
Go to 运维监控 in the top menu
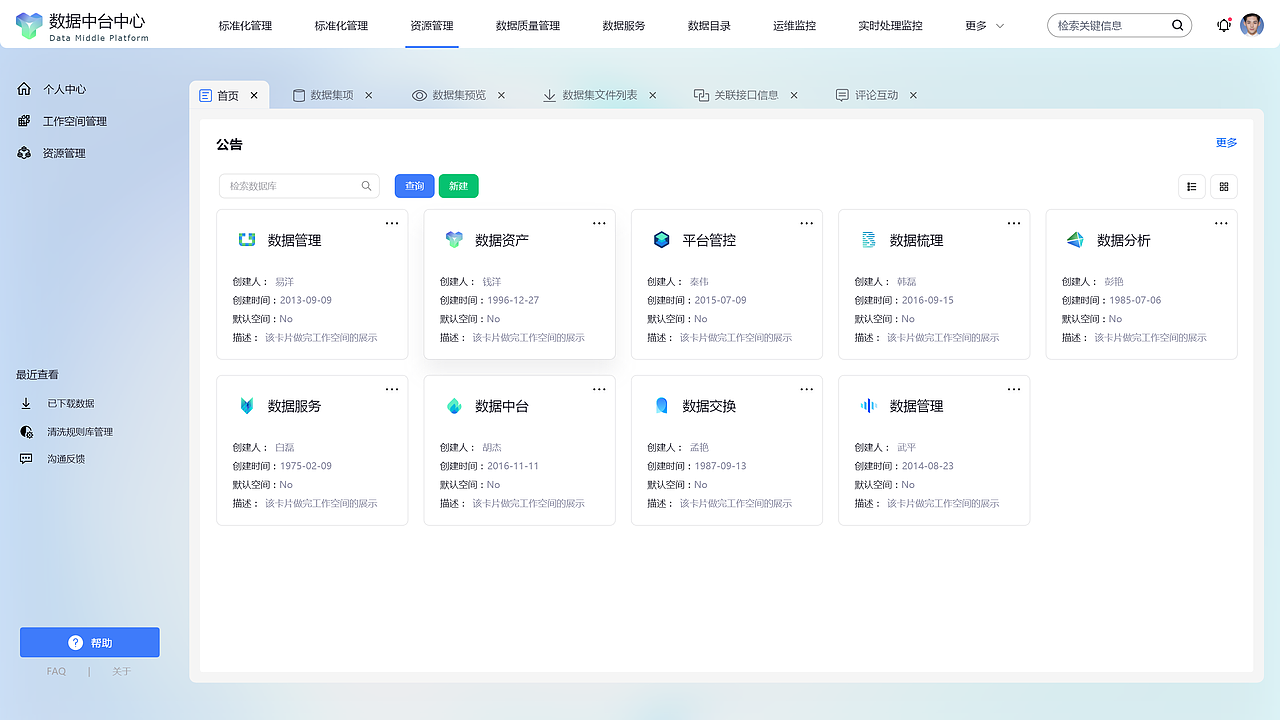(x=794, y=26)
